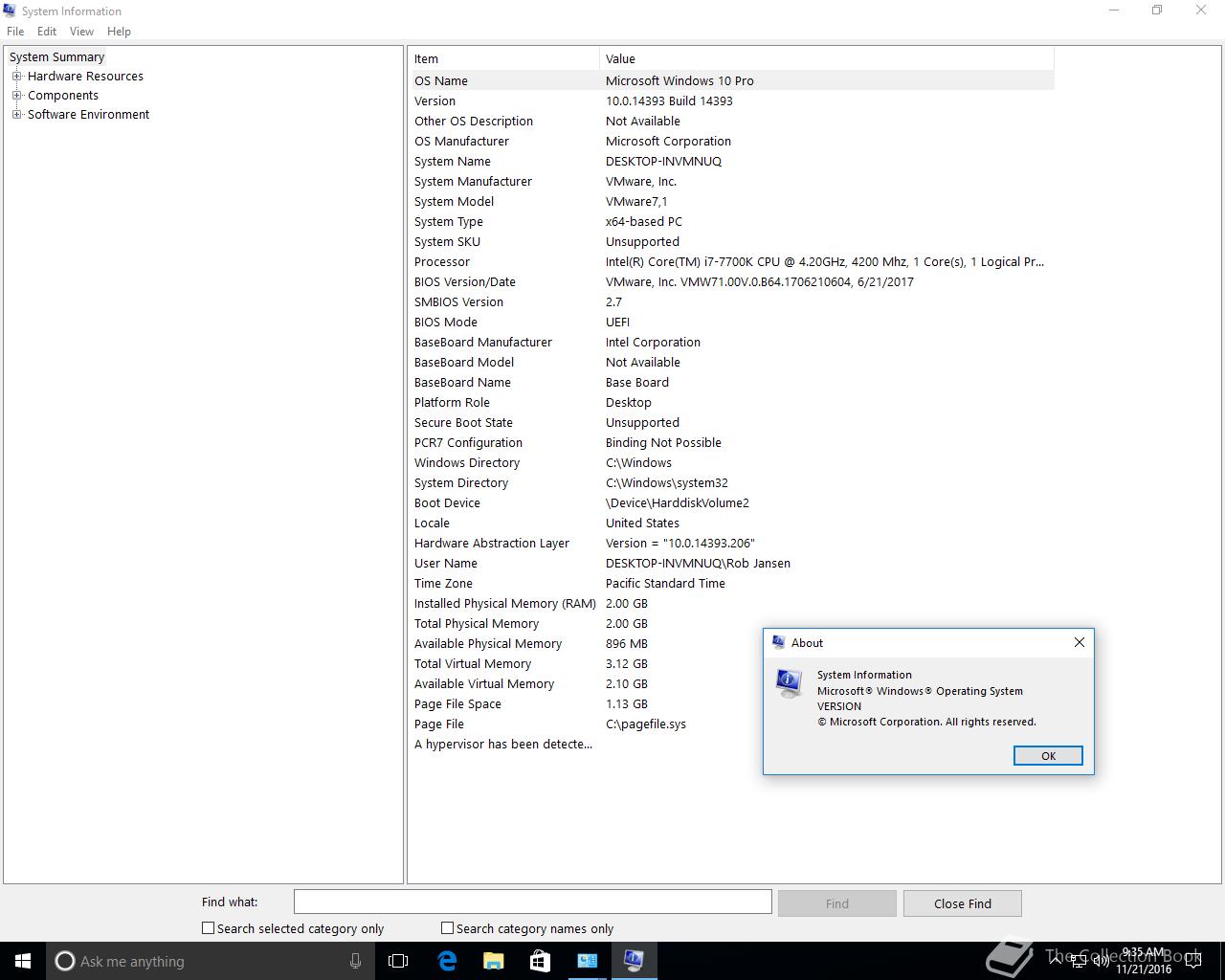Click the Installed Physical Memory (RAM) item

point(505,603)
